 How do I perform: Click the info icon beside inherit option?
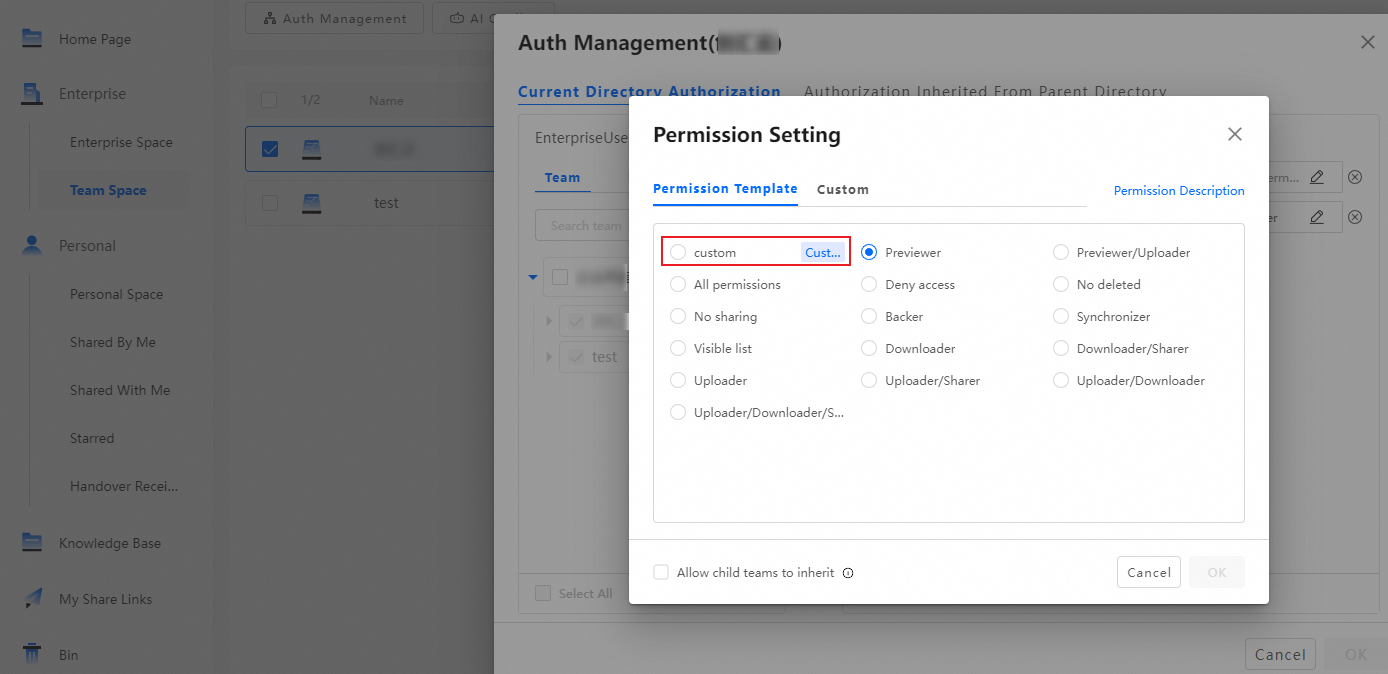click(x=848, y=573)
